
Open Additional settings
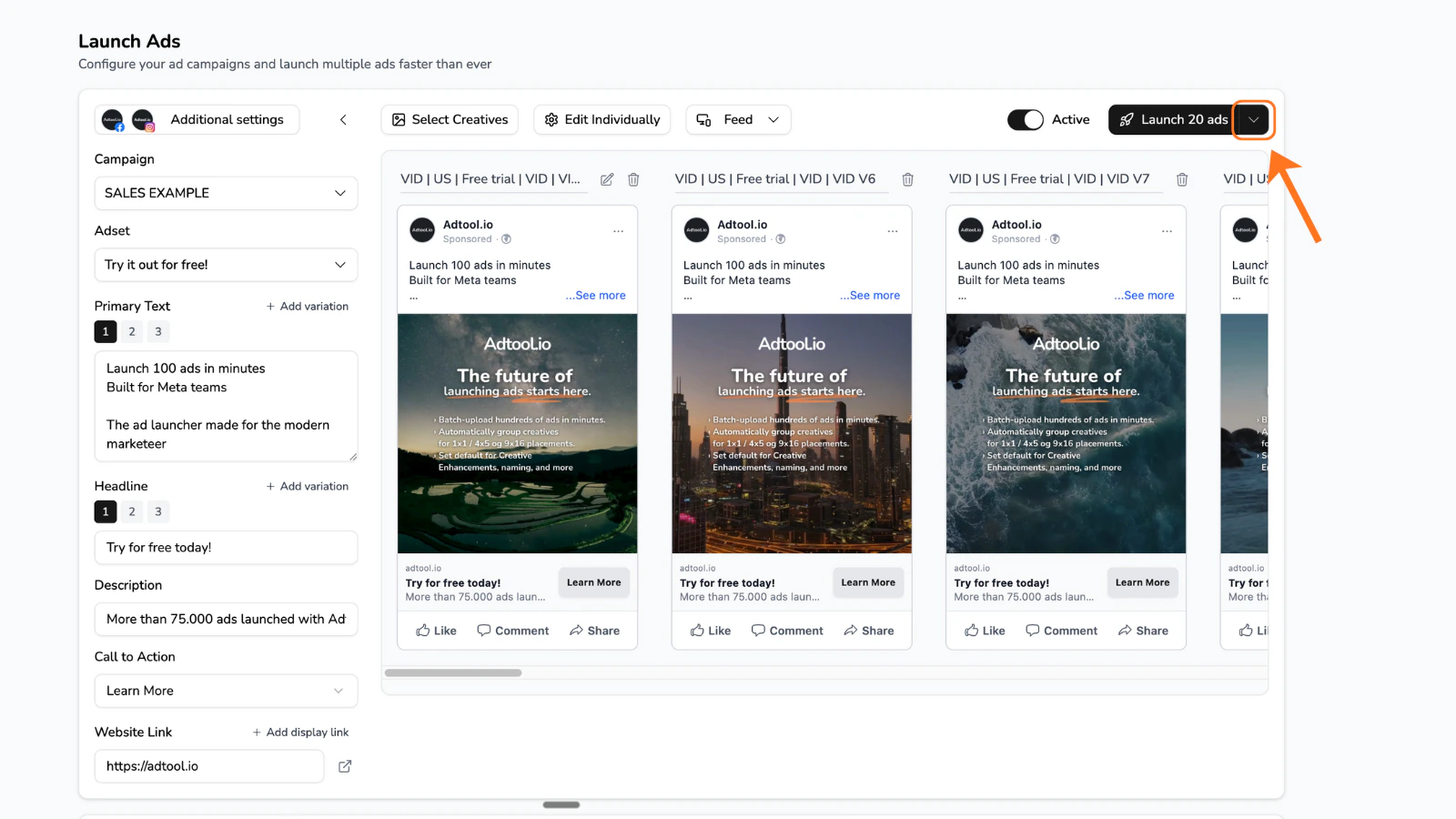click(x=227, y=120)
